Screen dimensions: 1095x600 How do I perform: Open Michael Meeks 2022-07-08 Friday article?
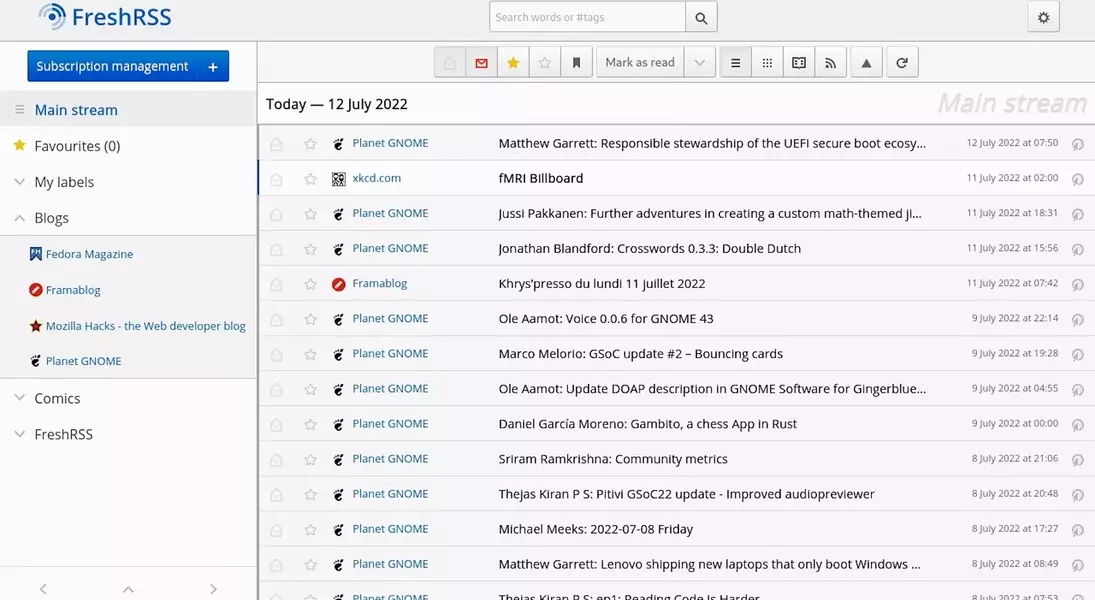596,529
